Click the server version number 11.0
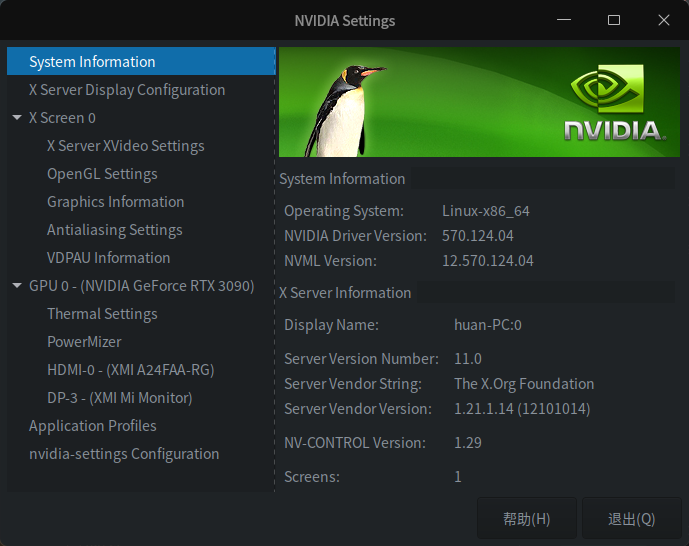Screen dimensions: 689x546 [x=468, y=359]
